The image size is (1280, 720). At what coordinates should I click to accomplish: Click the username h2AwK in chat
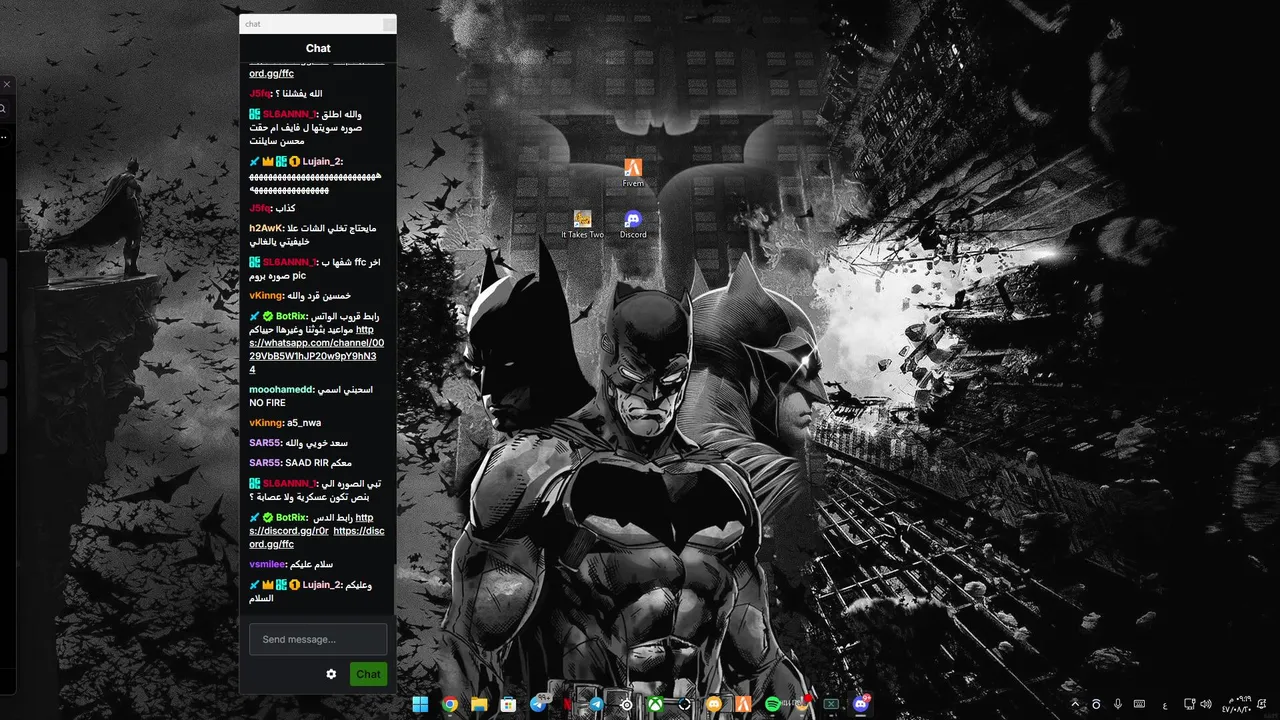[x=267, y=228]
